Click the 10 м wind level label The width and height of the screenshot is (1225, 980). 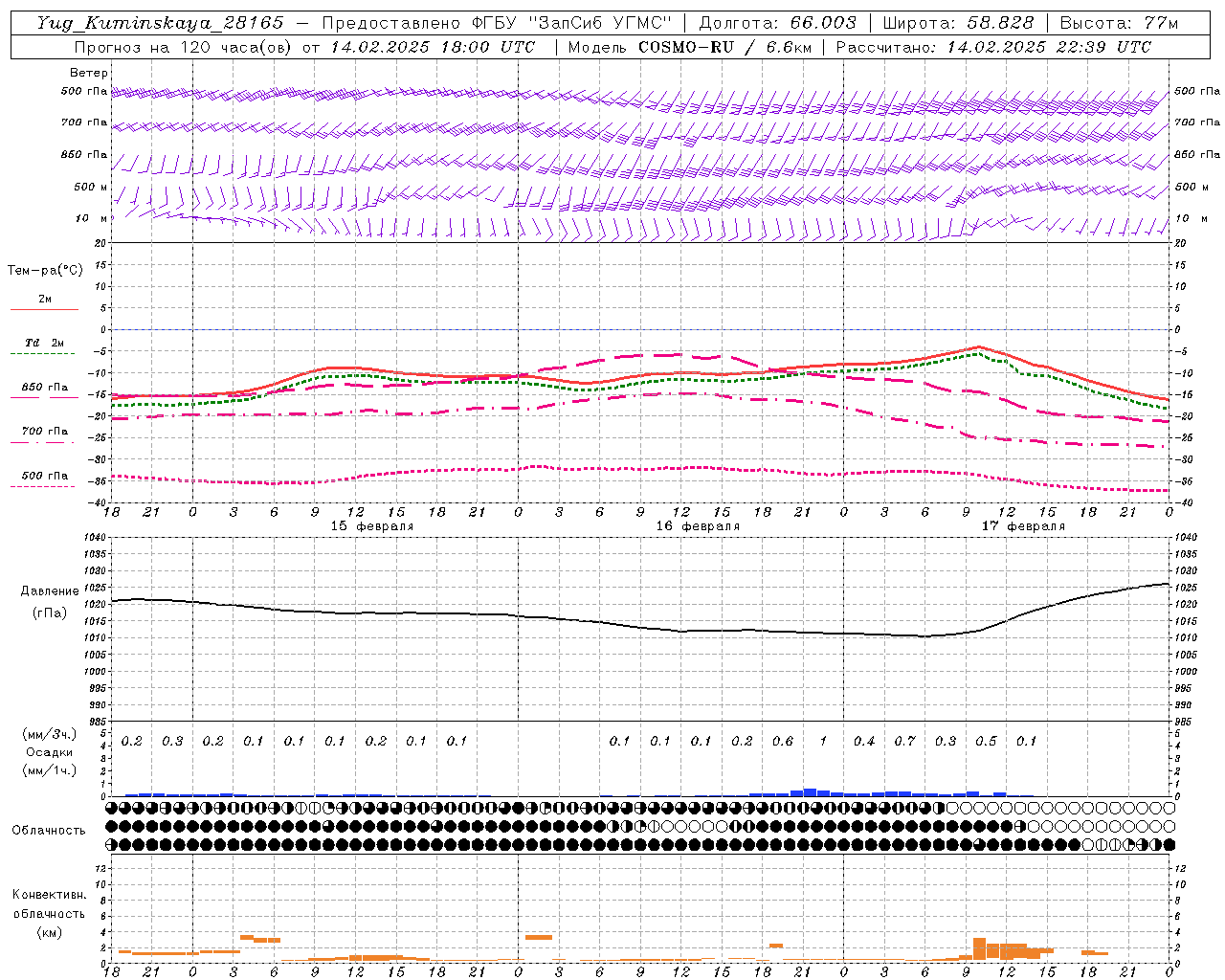[x=91, y=218]
